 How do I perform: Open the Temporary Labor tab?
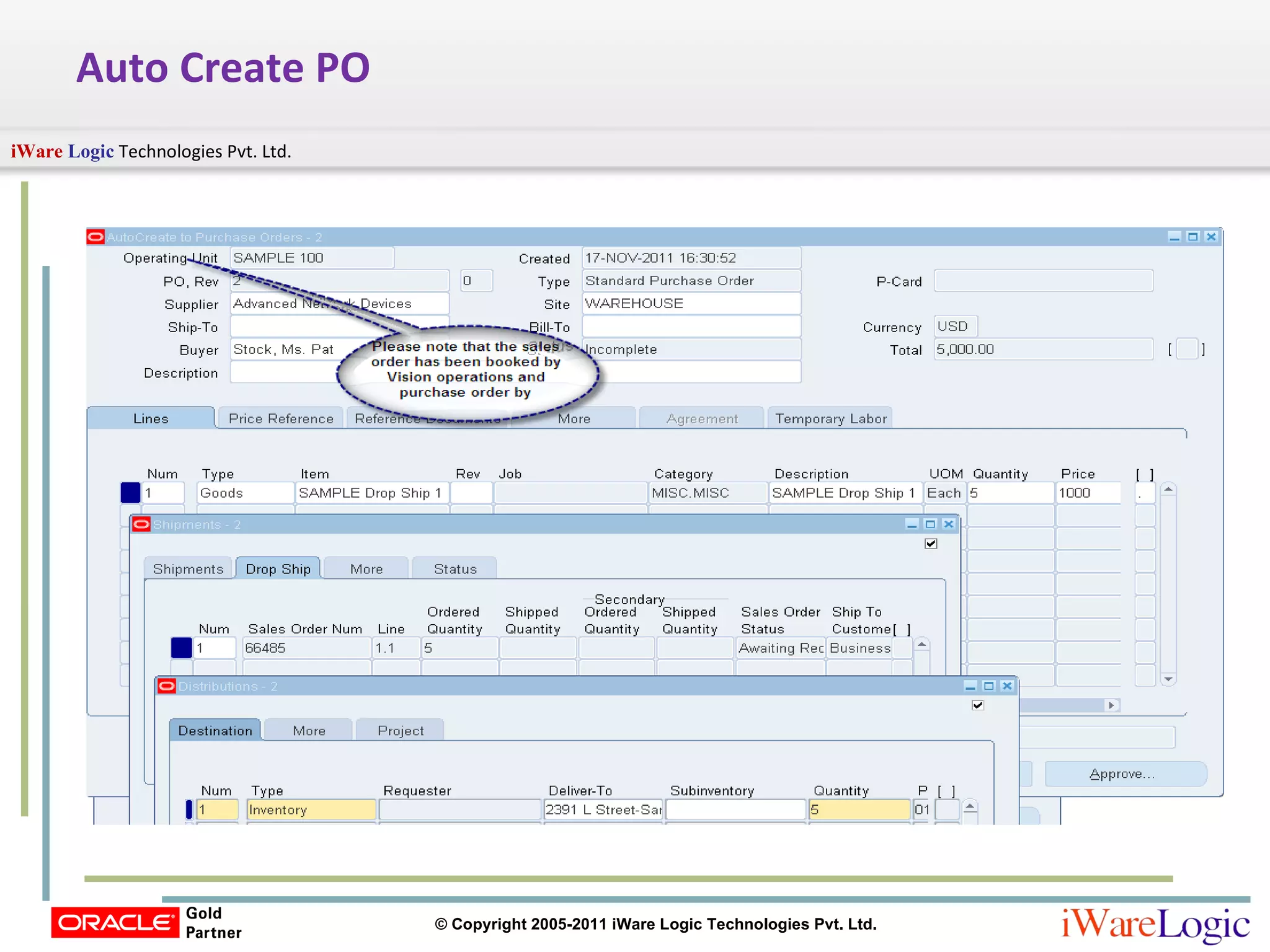coord(830,418)
